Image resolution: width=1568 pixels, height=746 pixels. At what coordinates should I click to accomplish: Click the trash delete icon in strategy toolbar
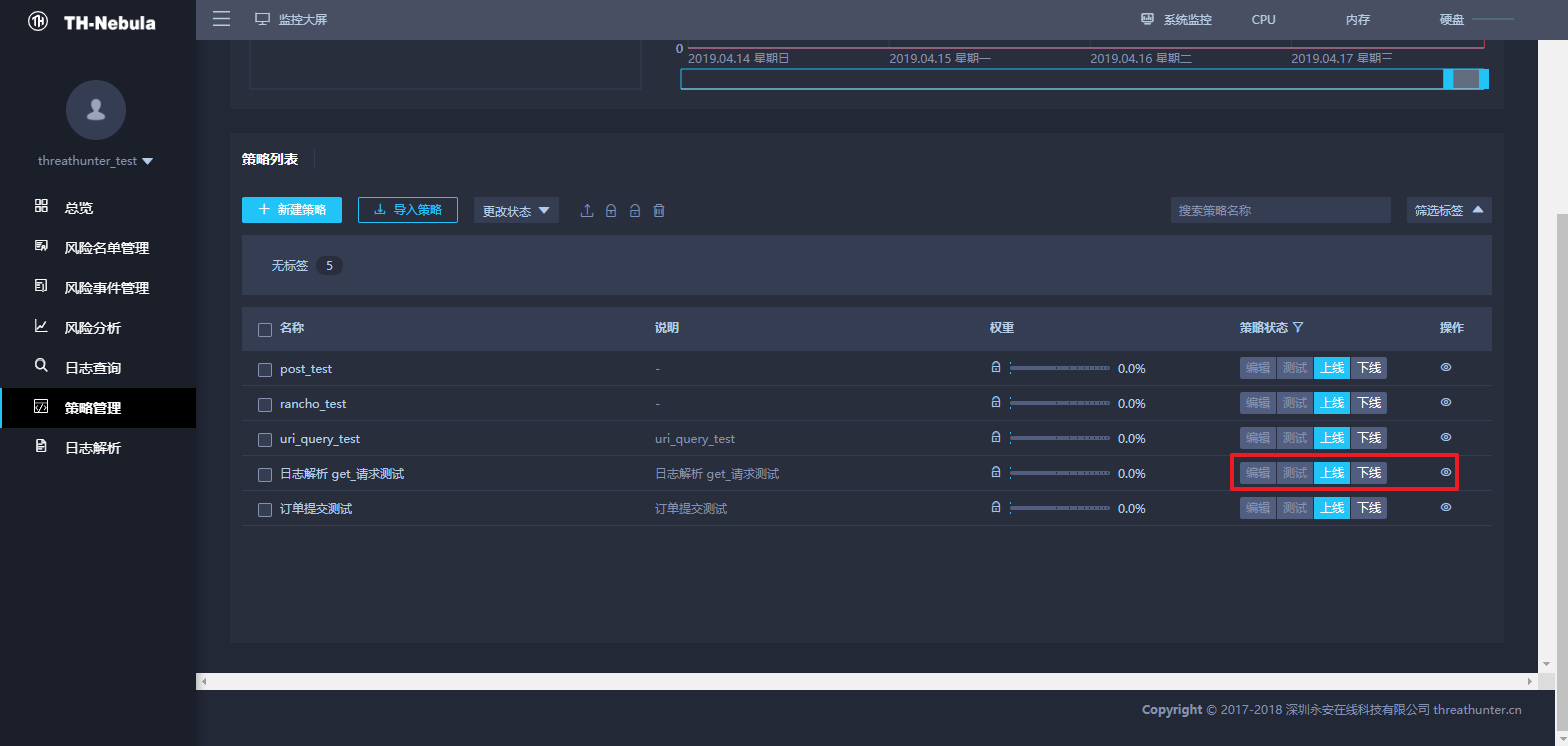click(x=659, y=211)
